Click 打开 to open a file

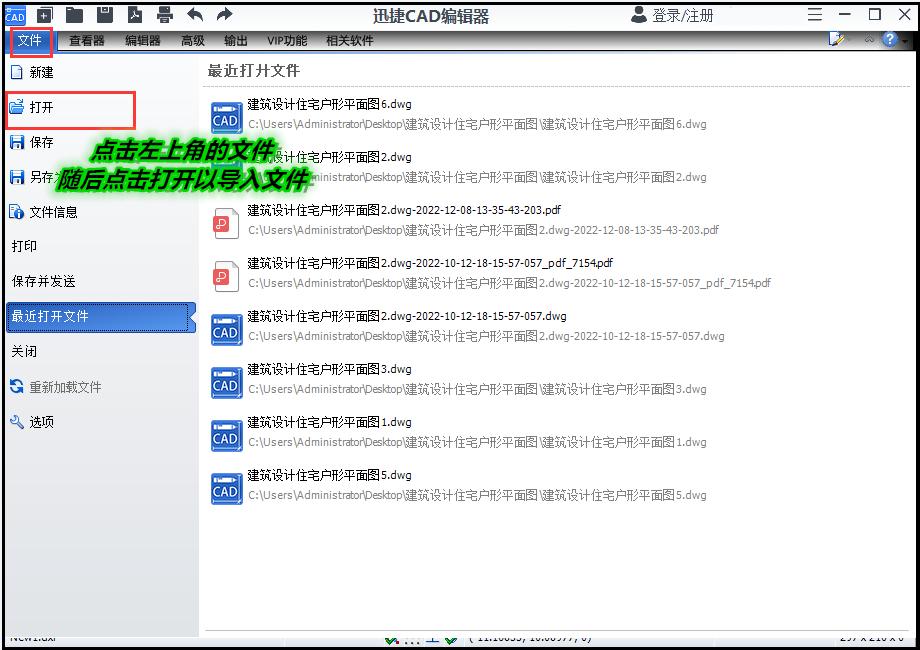pos(40,107)
